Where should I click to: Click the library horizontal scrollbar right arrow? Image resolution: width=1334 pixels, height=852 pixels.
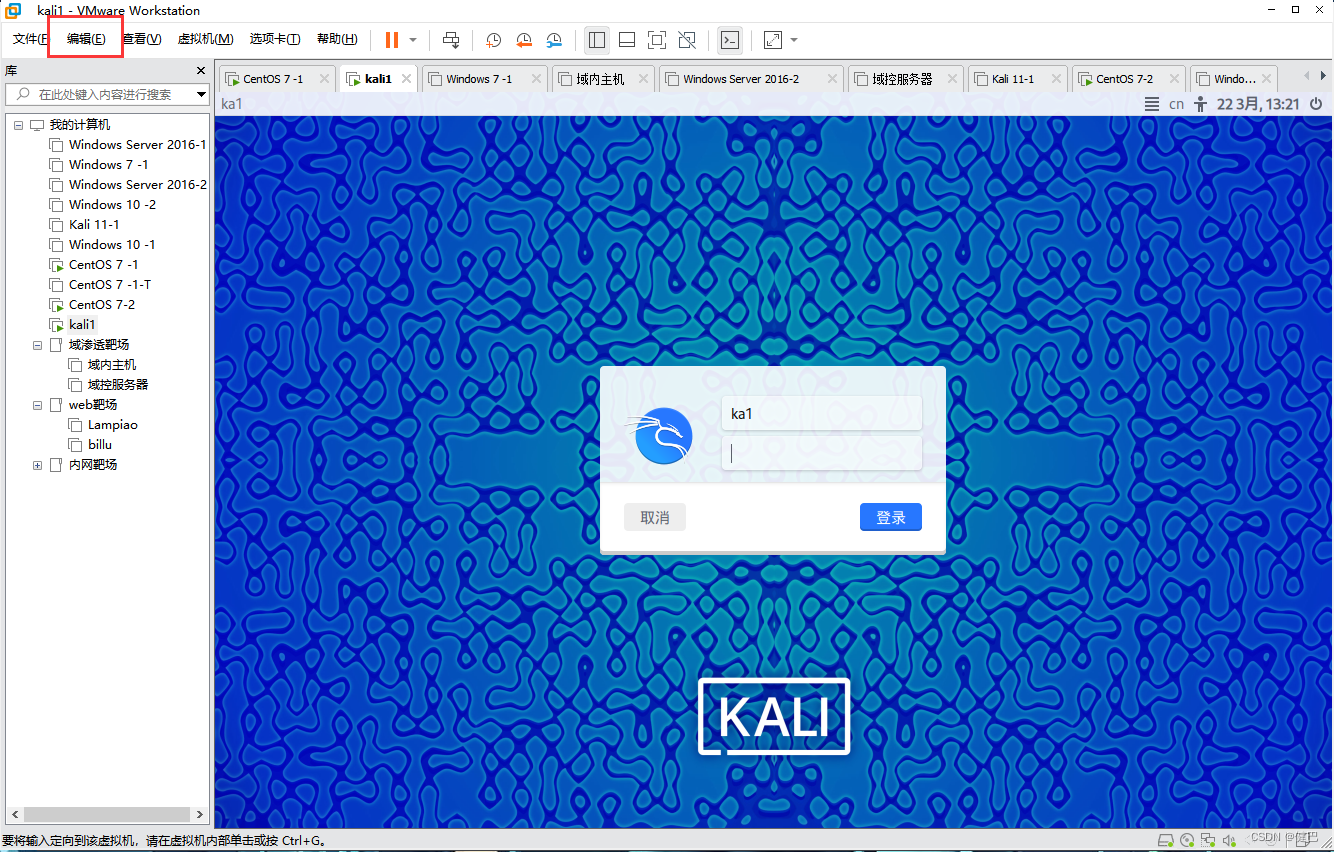[199, 815]
